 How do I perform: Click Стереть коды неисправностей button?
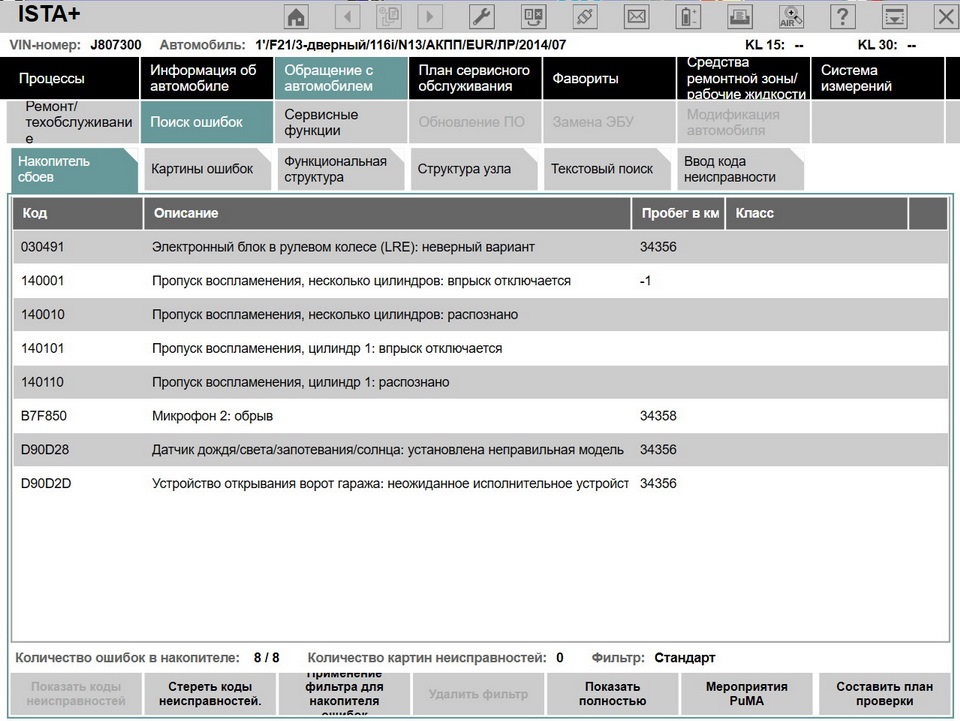point(210,694)
